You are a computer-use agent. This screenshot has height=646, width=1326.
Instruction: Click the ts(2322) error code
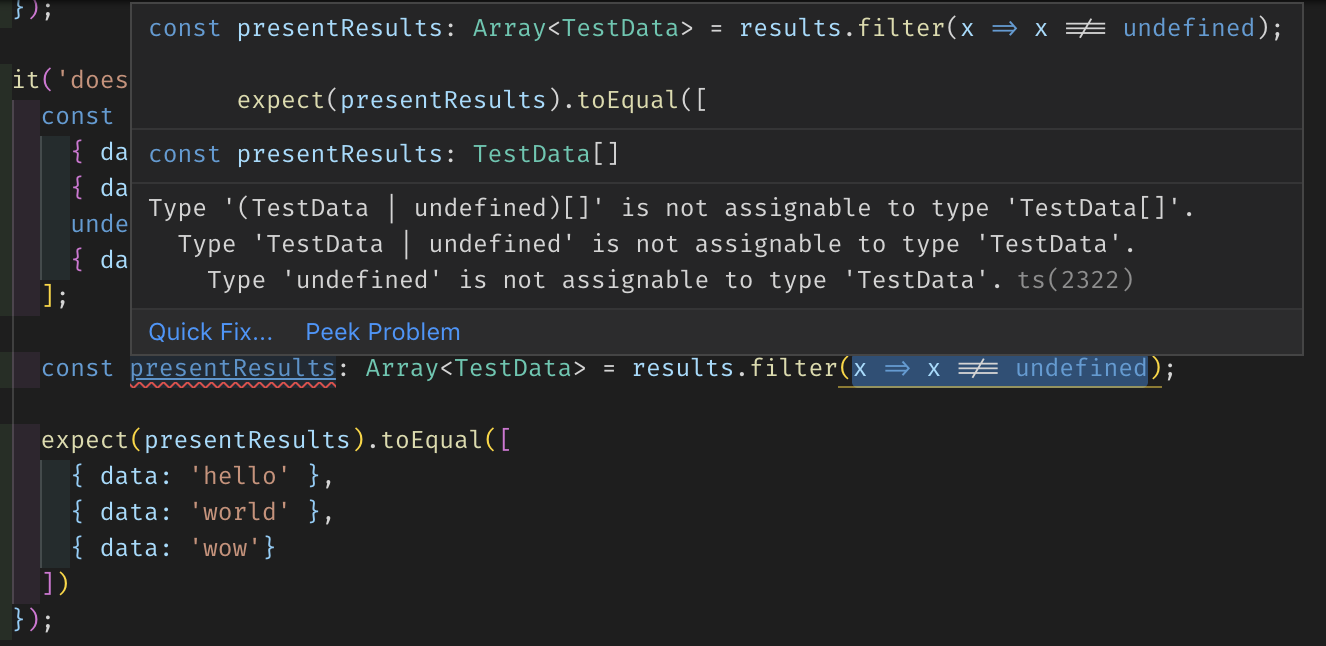pyautogui.click(x=1075, y=280)
